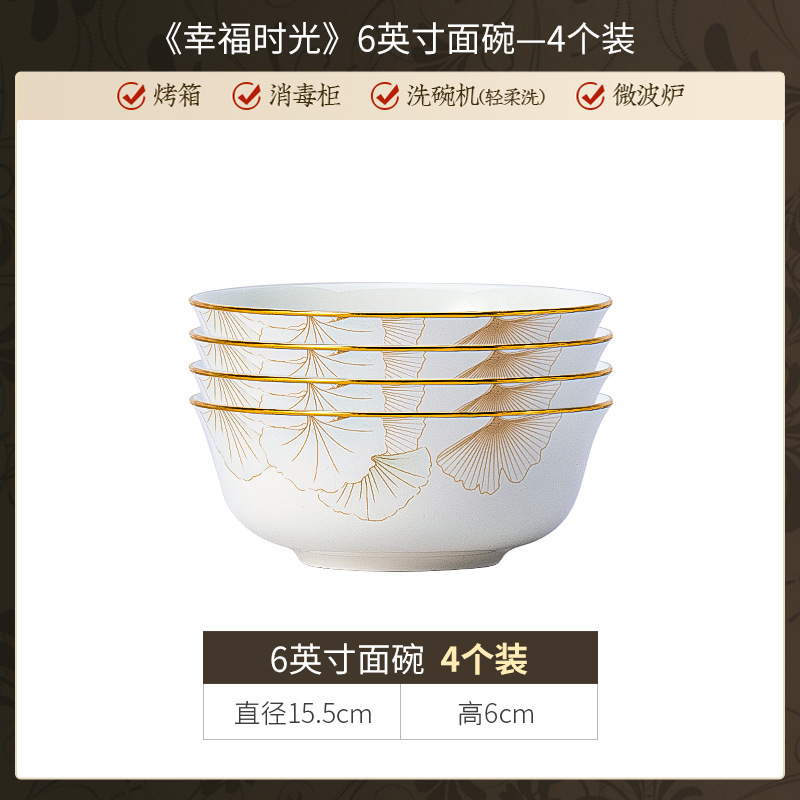
Task: Click the bowl's foot base
Action: [401, 558]
